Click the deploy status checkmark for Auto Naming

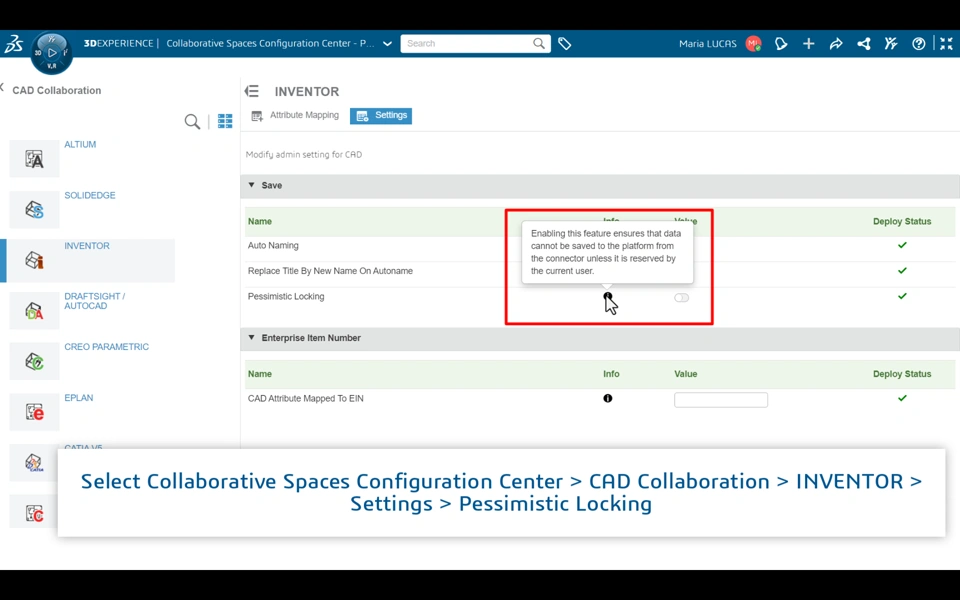click(x=902, y=245)
